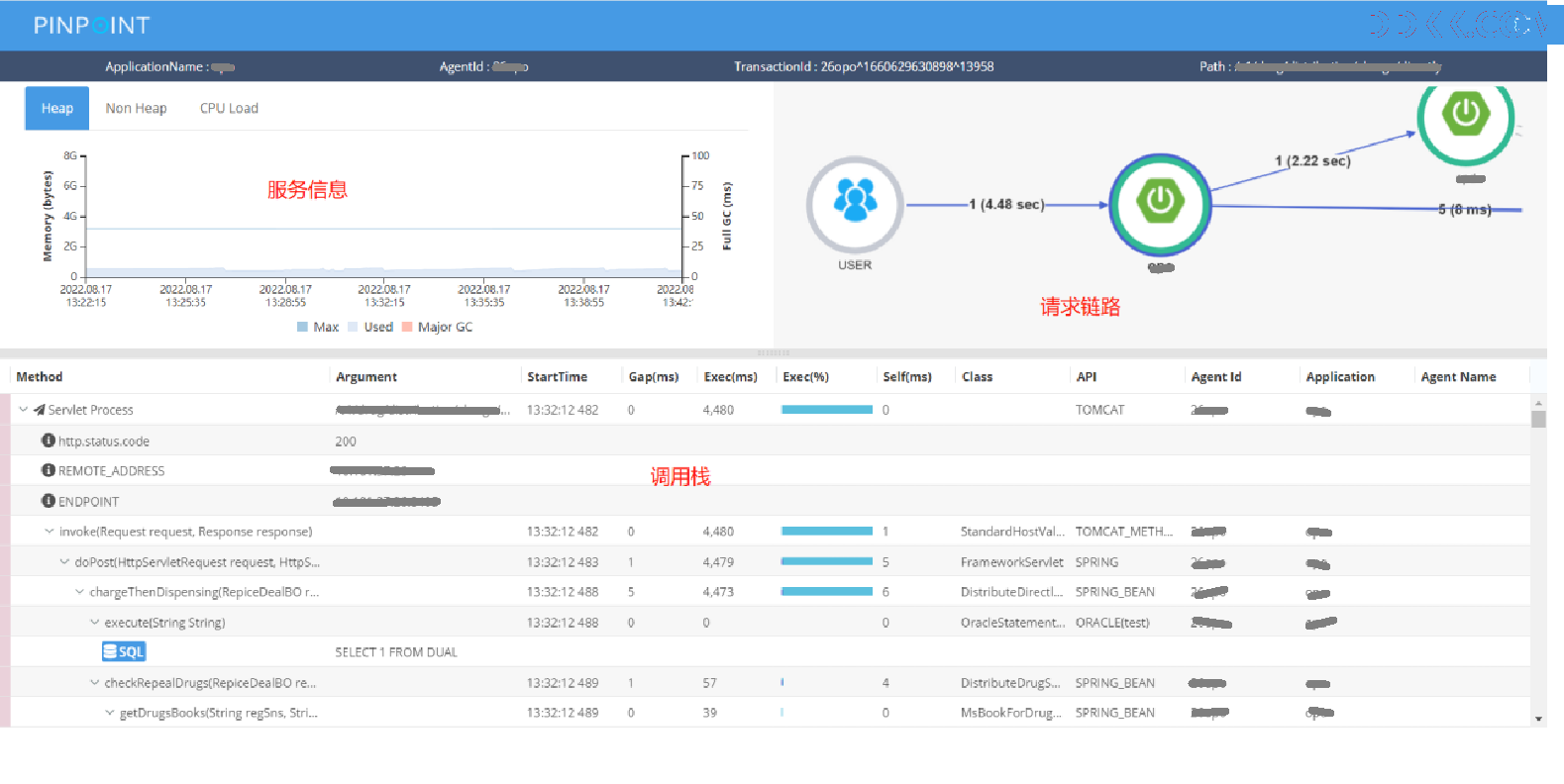Collapse the invoke(Request request) row
The width and height of the screenshot is (1564, 784).
coord(49,532)
